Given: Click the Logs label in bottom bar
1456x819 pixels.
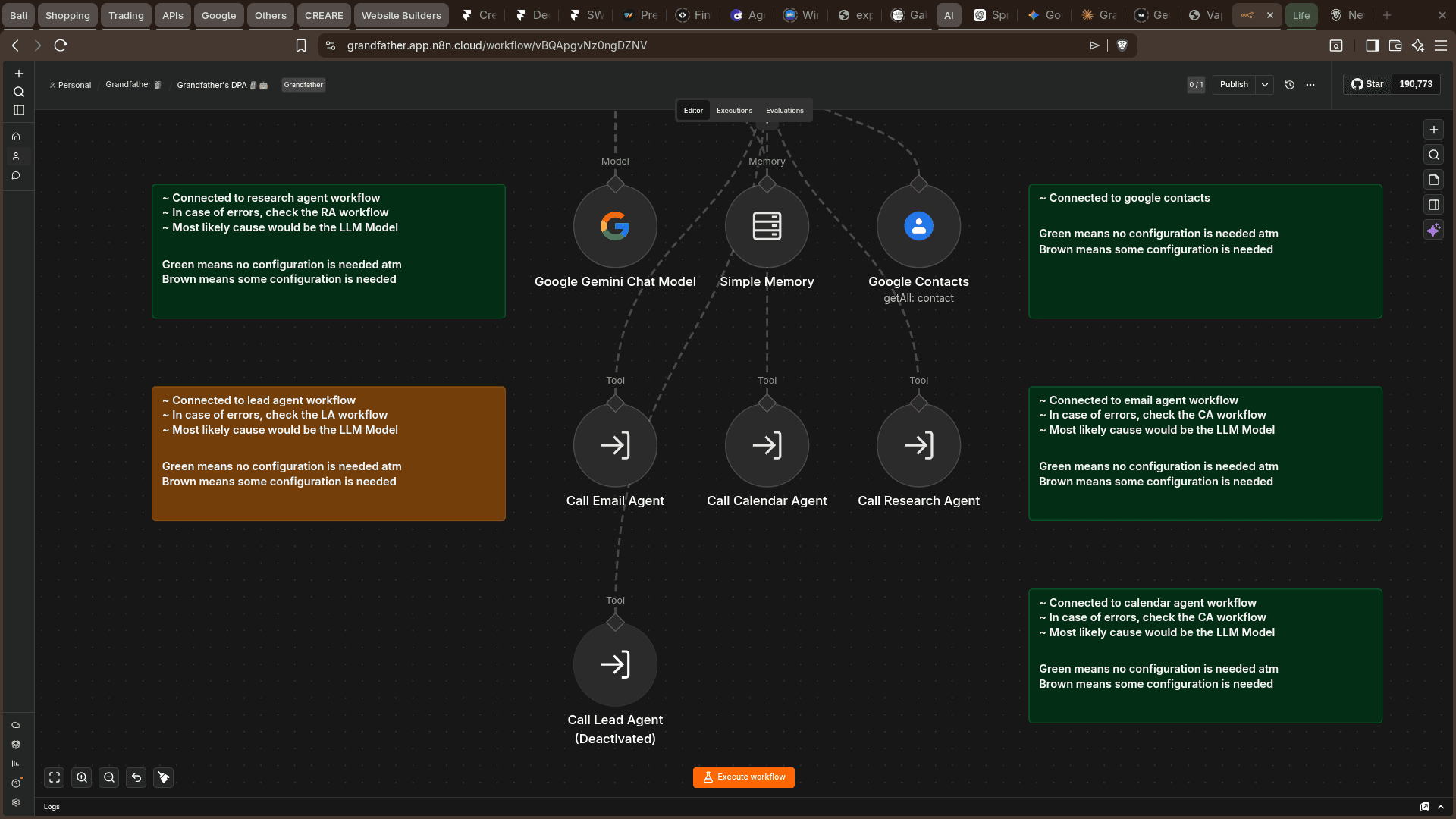Looking at the screenshot, I should coord(52,807).
